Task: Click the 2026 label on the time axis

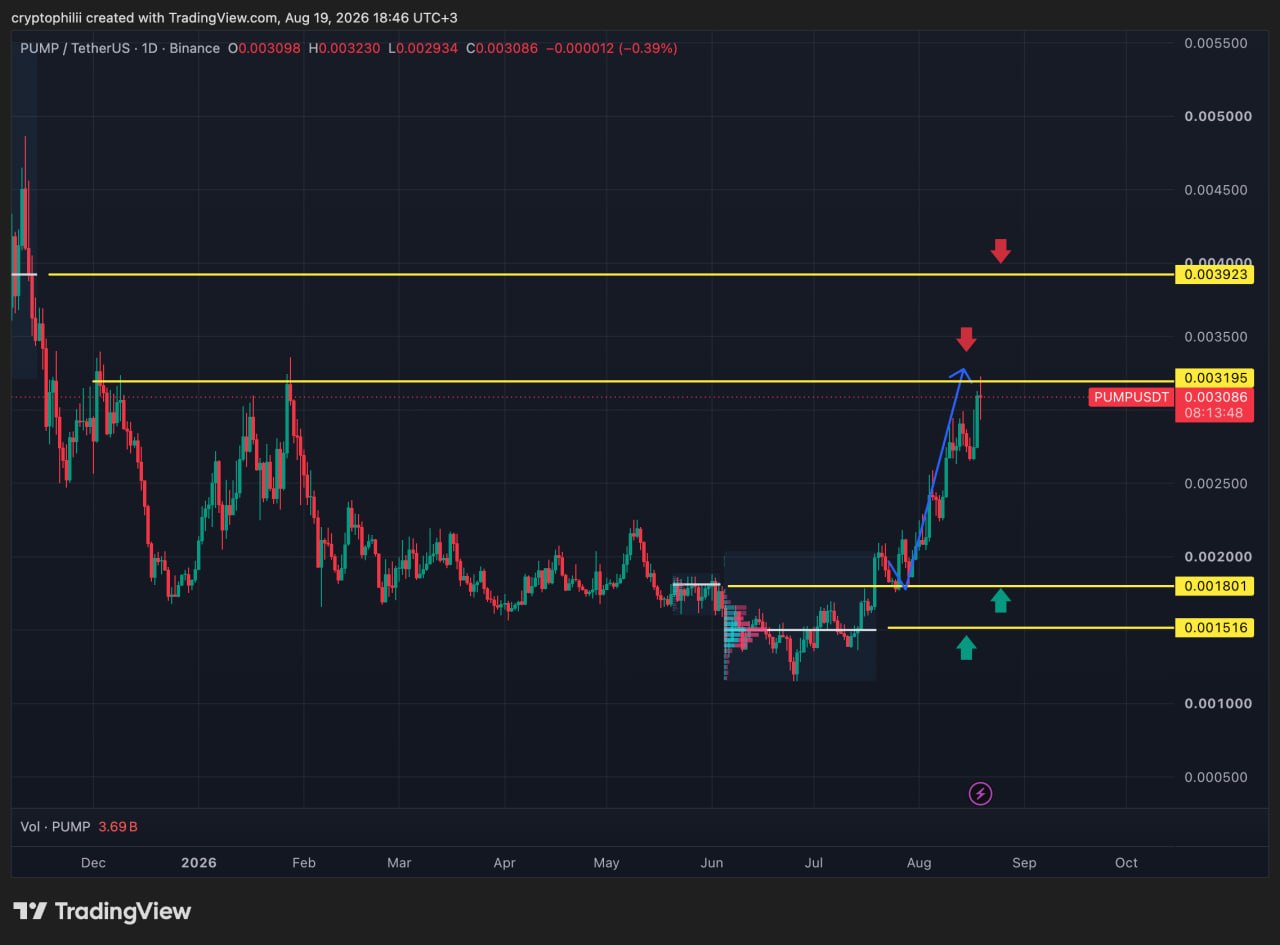Action: (198, 863)
